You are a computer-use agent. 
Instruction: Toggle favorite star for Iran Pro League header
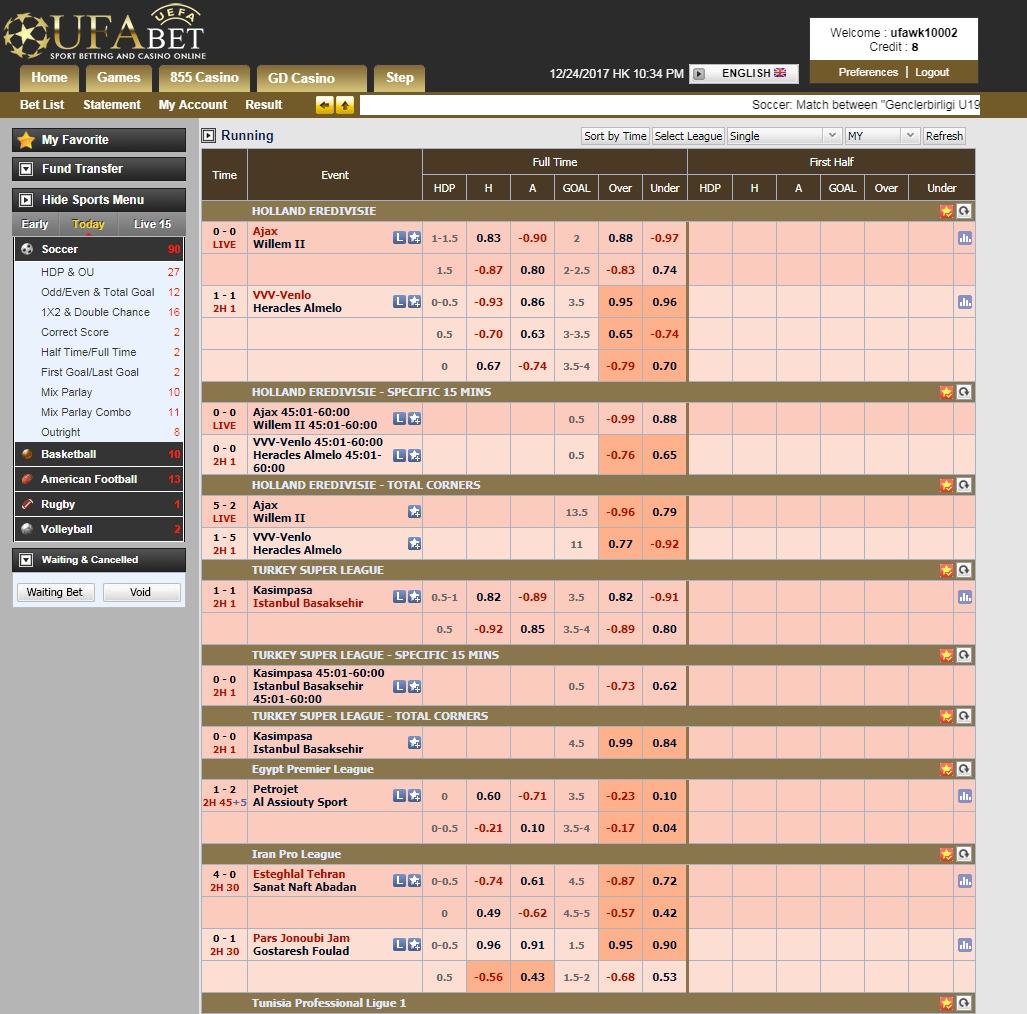946,854
